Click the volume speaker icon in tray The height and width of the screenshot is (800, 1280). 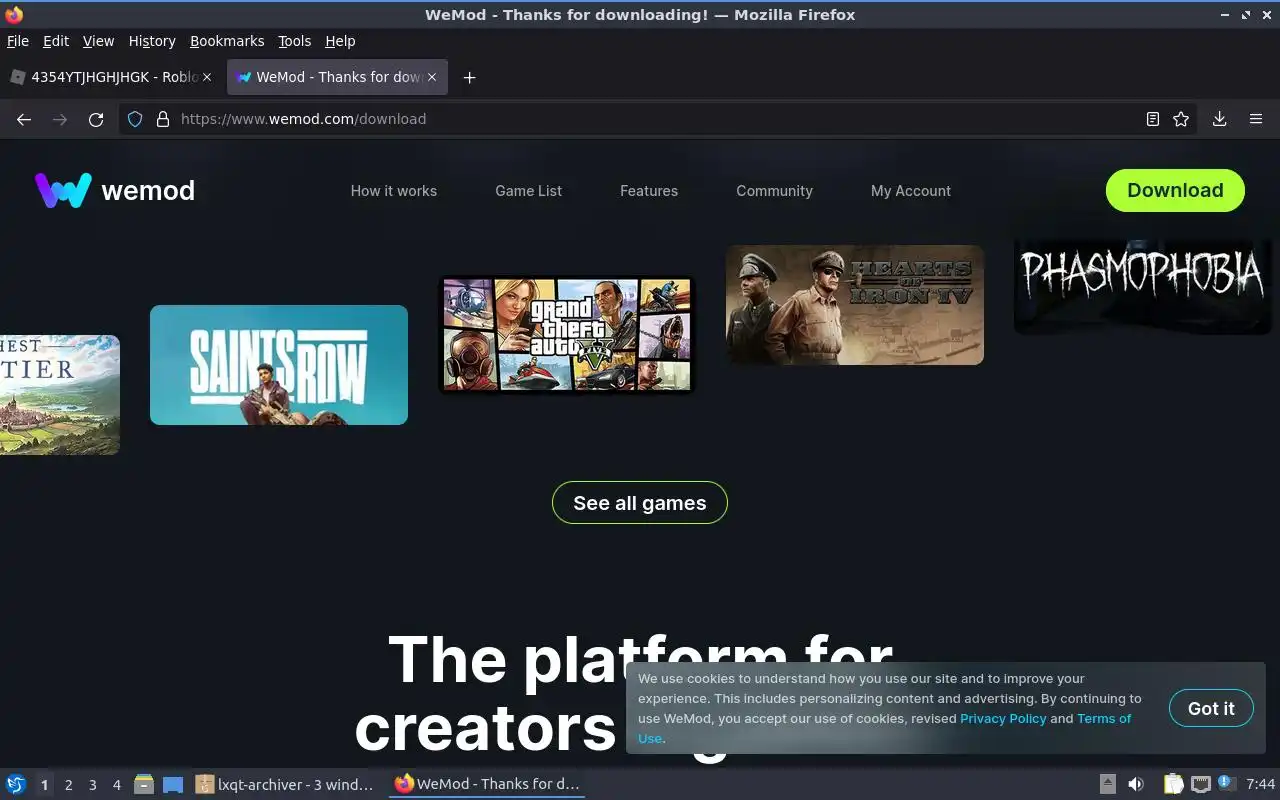pos(1136,784)
